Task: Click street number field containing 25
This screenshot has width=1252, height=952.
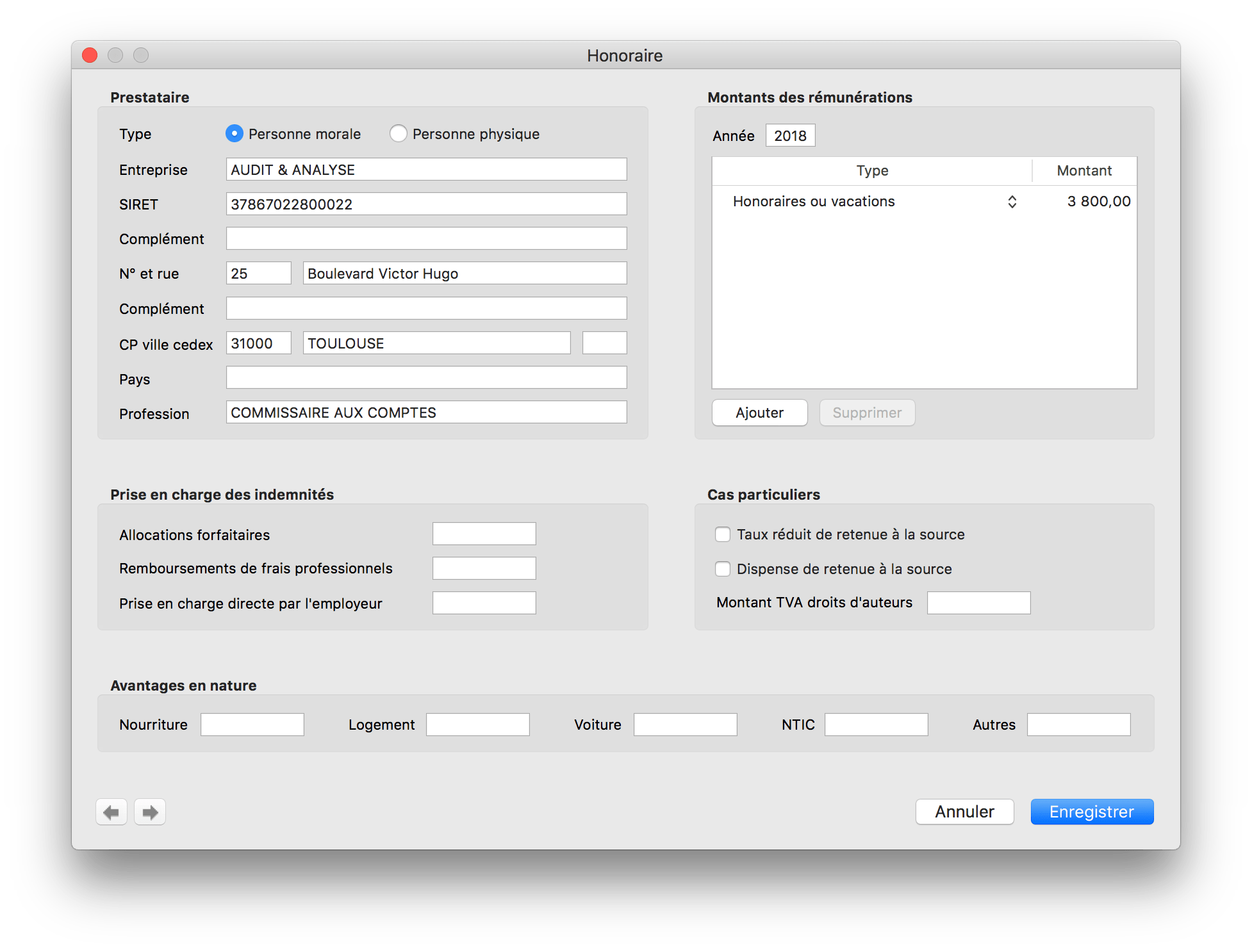Action: (259, 273)
